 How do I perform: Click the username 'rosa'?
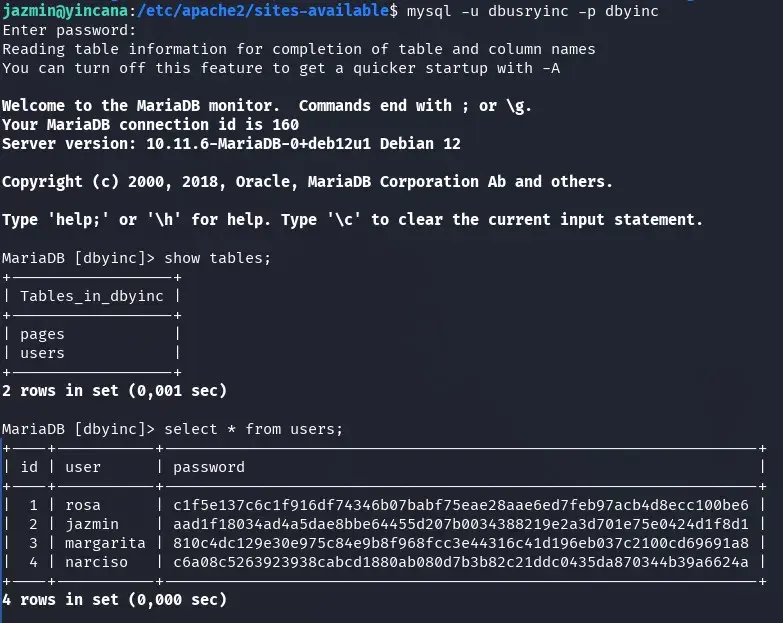pos(83,505)
